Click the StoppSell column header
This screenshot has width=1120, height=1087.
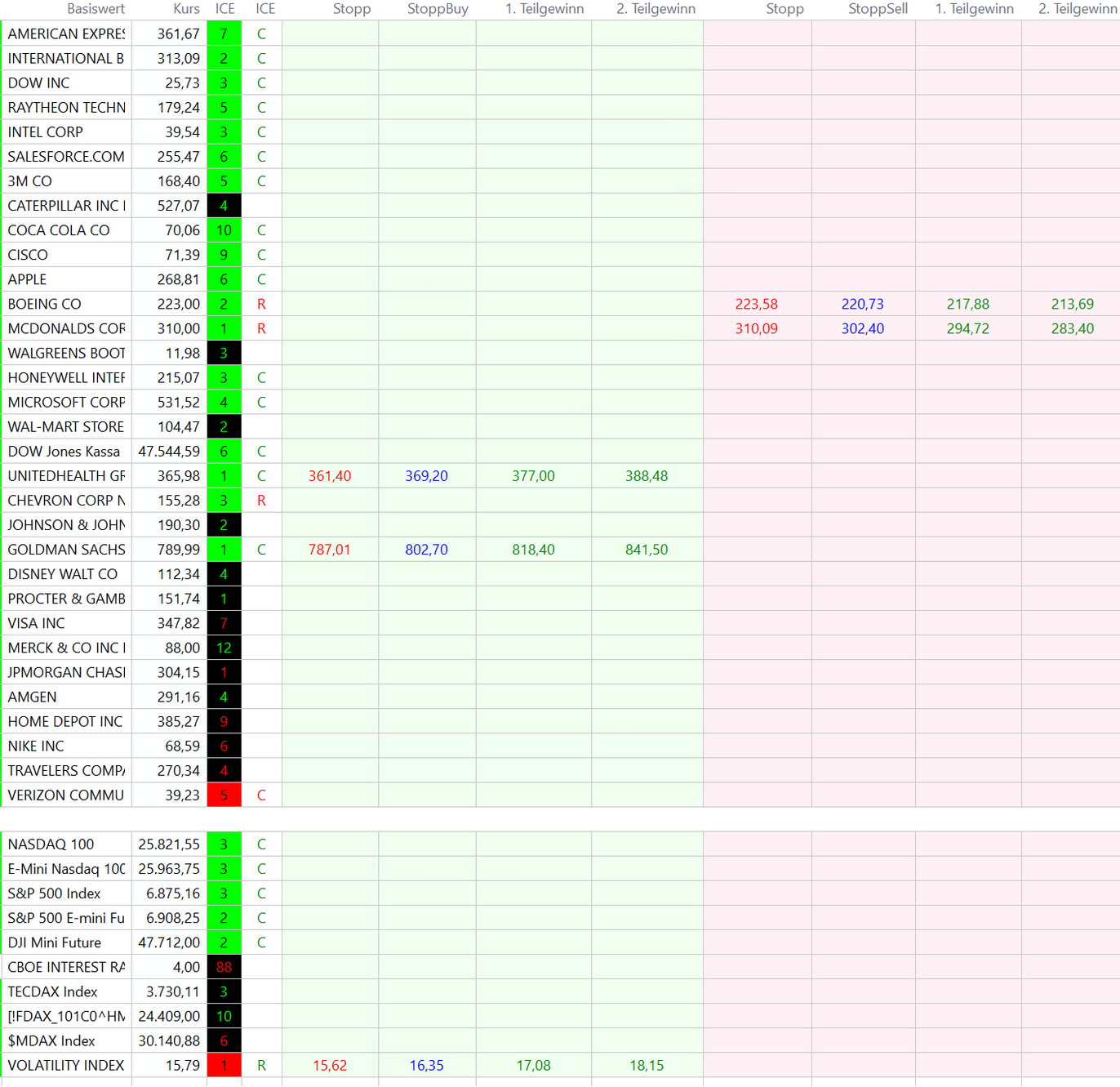[878, 9]
